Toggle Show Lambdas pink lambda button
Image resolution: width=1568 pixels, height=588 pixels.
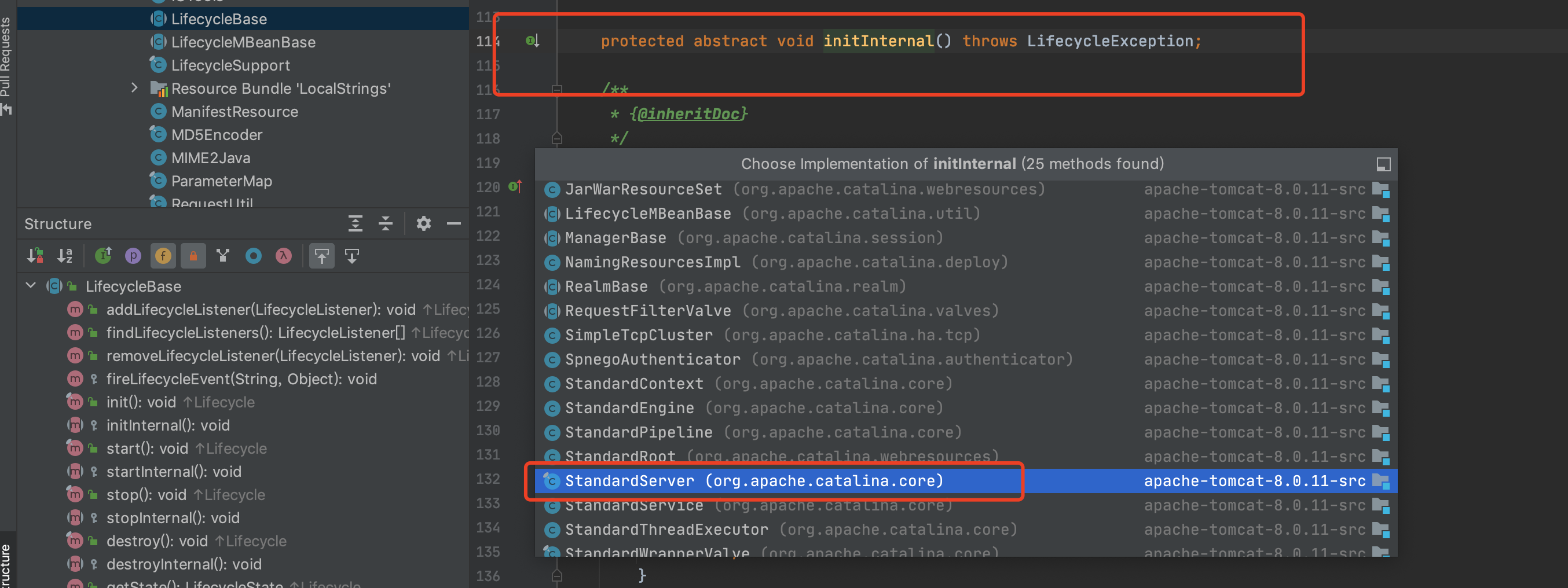tap(283, 256)
